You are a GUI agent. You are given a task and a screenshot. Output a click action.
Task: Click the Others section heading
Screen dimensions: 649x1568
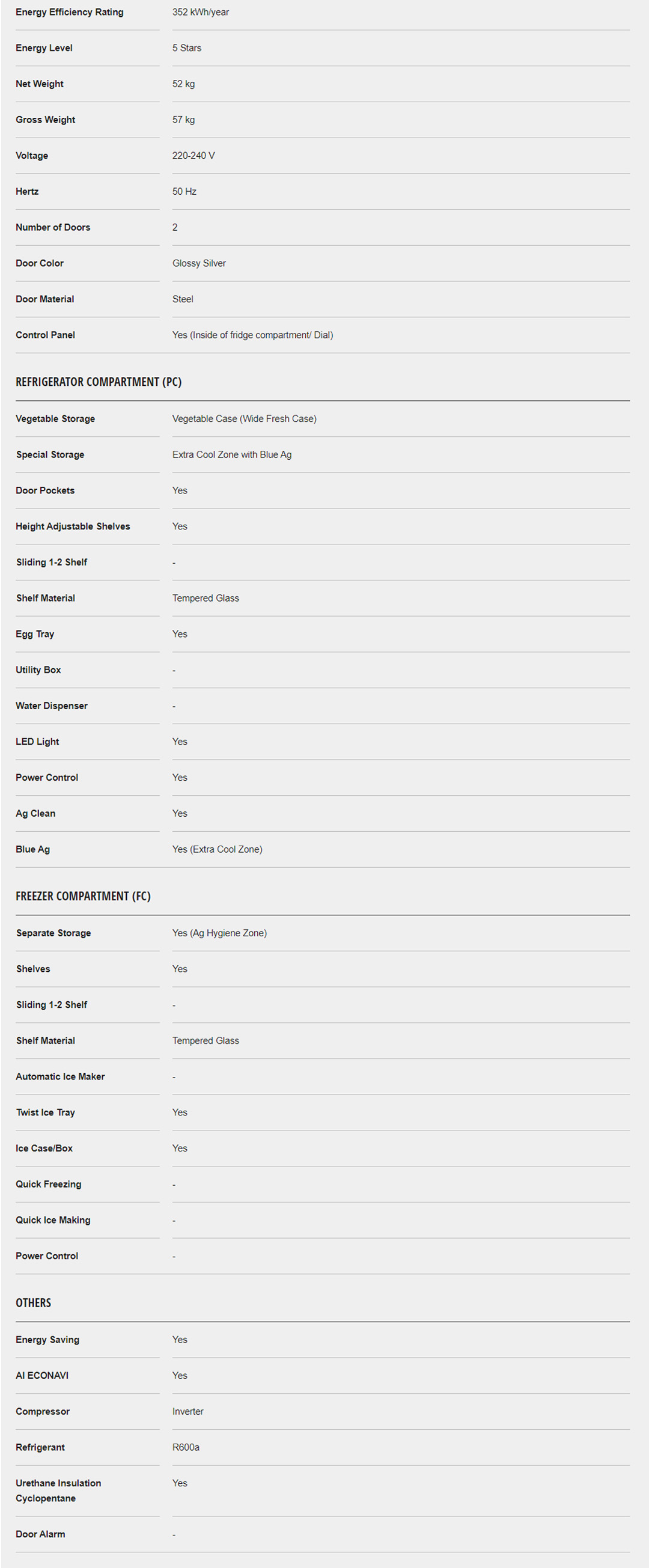[34, 1303]
